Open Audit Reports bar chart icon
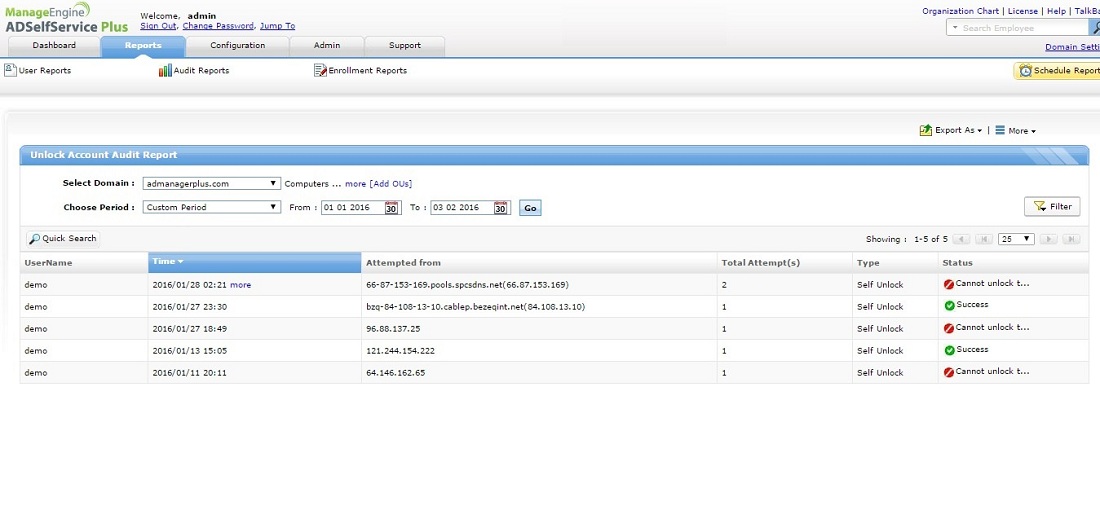 coord(165,70)
